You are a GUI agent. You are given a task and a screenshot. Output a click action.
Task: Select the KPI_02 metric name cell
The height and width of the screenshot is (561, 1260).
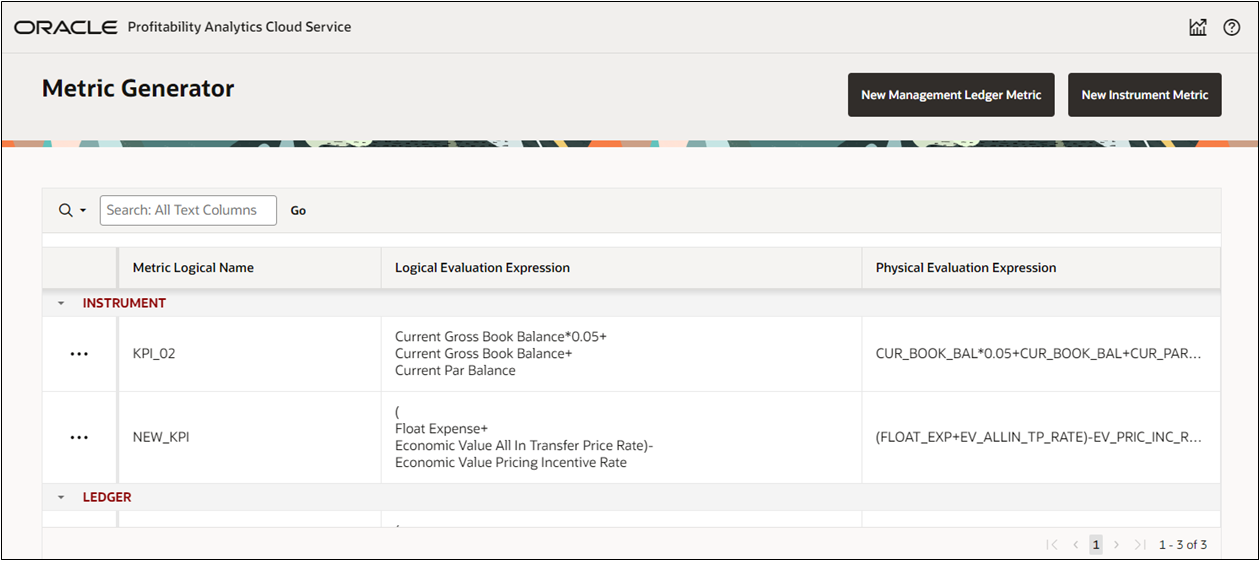[x=249, y=354]
